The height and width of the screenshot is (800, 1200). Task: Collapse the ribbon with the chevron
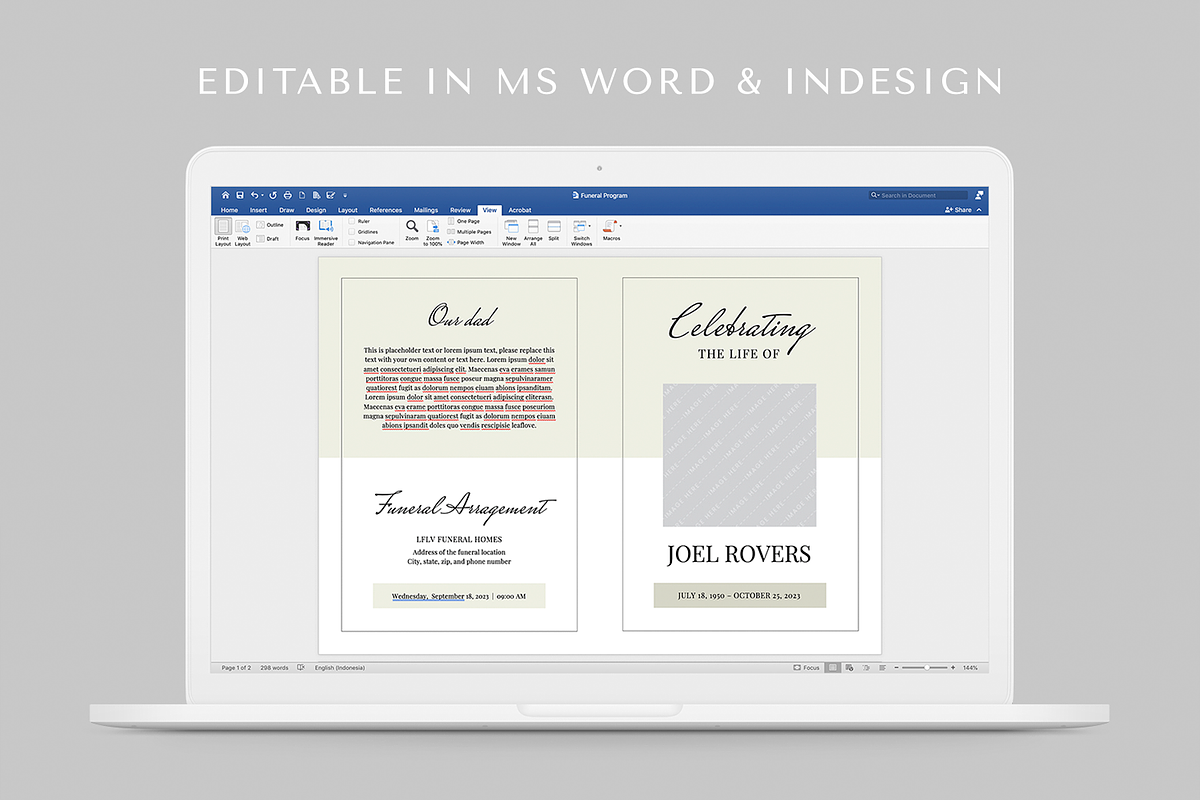(979, 210)
